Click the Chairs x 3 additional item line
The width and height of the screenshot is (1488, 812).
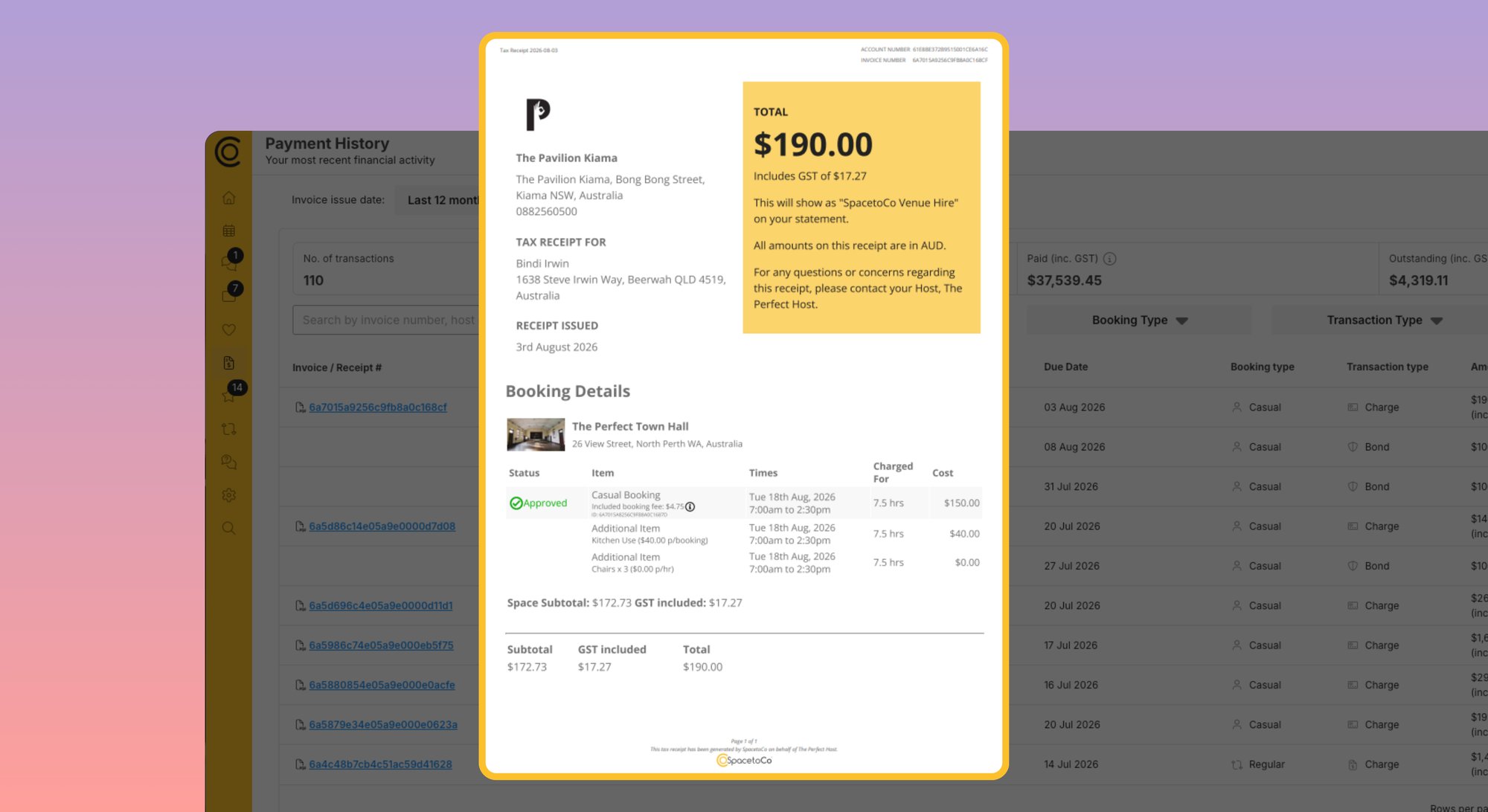632,570
